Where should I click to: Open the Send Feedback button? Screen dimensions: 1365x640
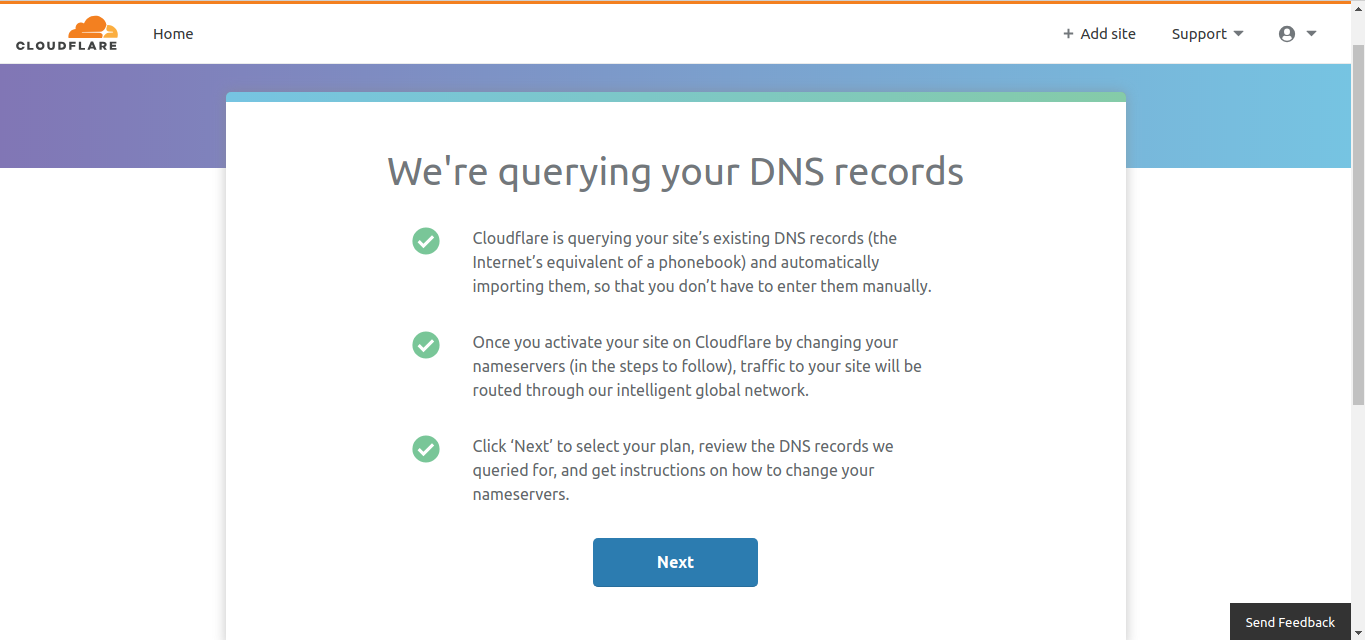point(1290,622)
